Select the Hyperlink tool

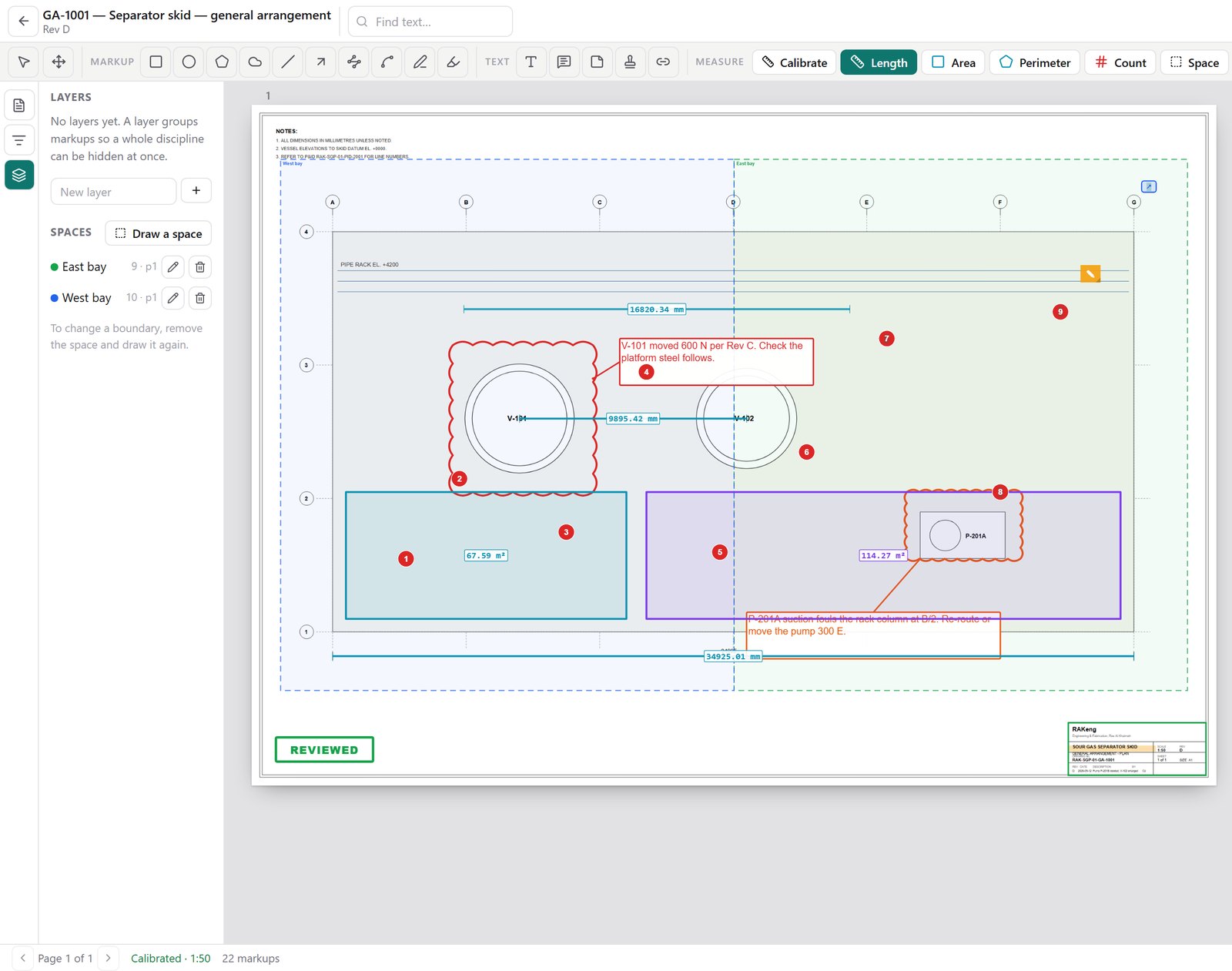click(x=663, y=62)
